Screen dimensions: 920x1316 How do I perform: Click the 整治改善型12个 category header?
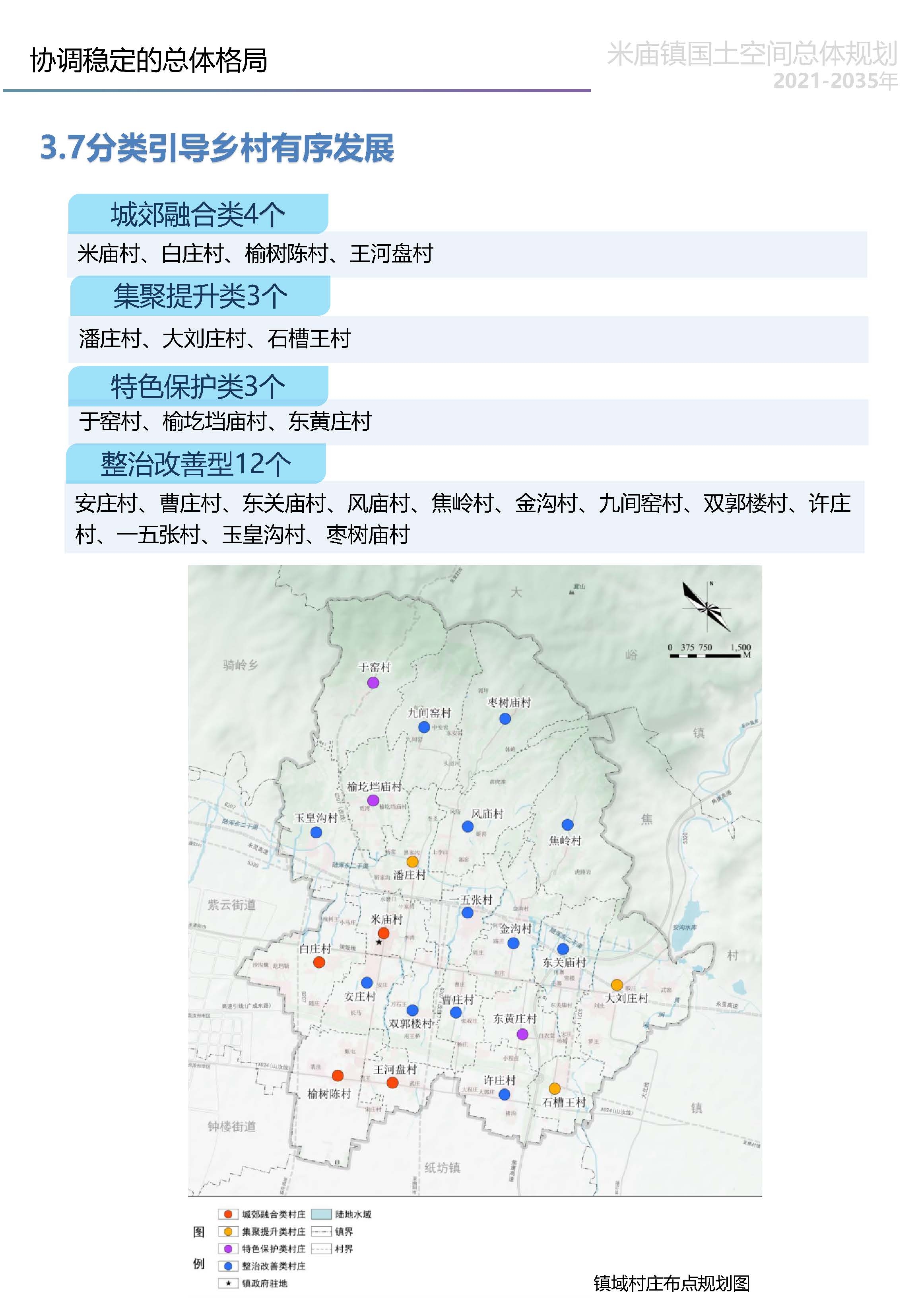tap(196, 464)
